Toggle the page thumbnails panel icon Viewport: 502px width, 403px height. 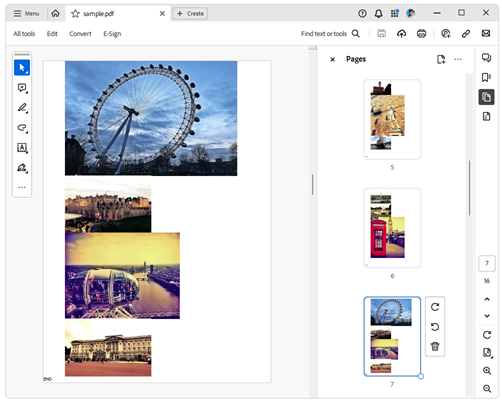tap(486, 97)
